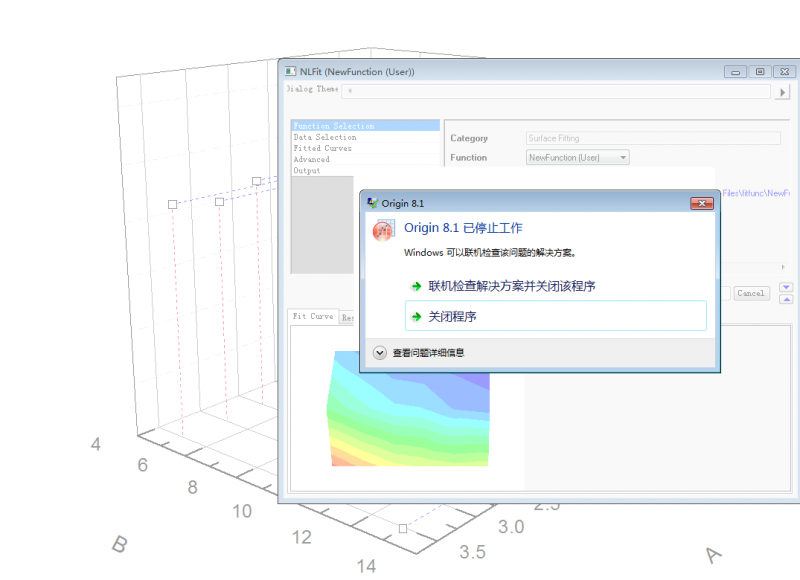Click tick label 14 on B axis
Image resolution: width=800 pixels, height=580 pixels.
pos(366,566)
